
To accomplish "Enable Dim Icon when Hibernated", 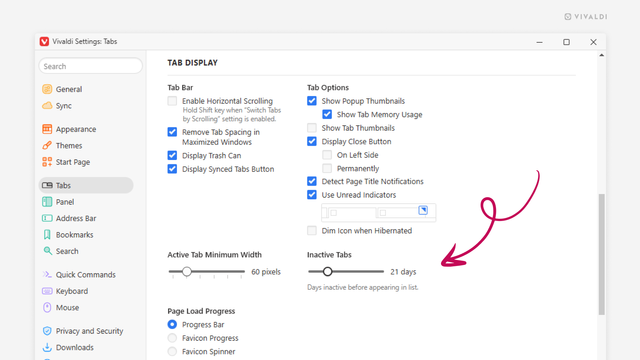I will 312,231.
